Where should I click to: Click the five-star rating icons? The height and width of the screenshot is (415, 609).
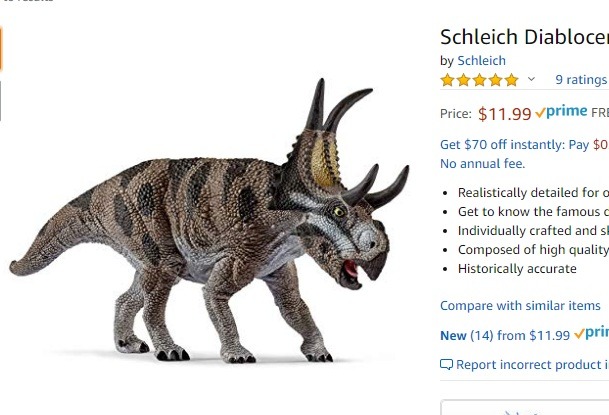[x=479, y=80]
